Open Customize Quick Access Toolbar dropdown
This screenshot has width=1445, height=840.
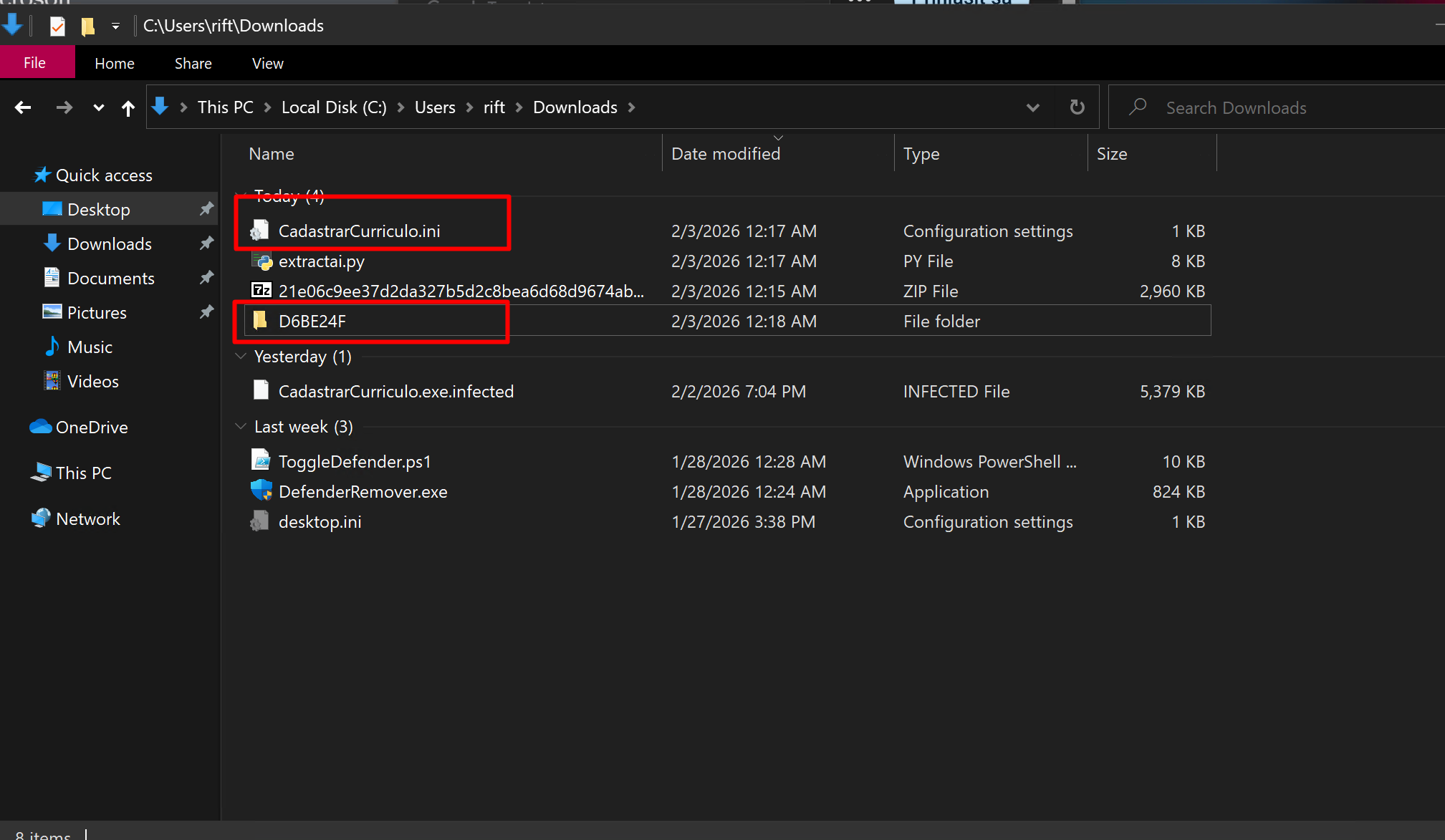pos(115,26)
